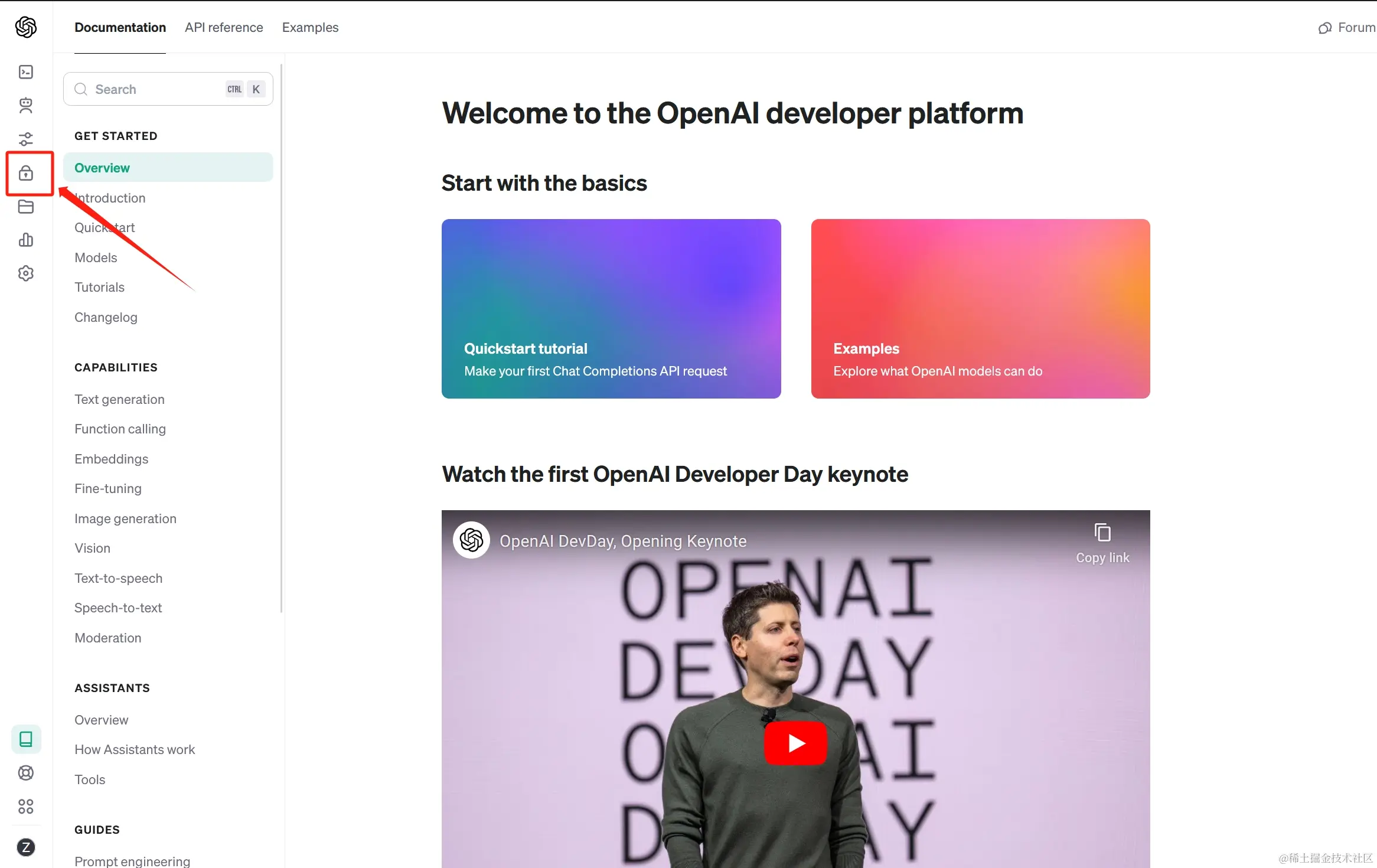
Task: Click the OpenAI logo in top-left
Action: coord(26,27)
